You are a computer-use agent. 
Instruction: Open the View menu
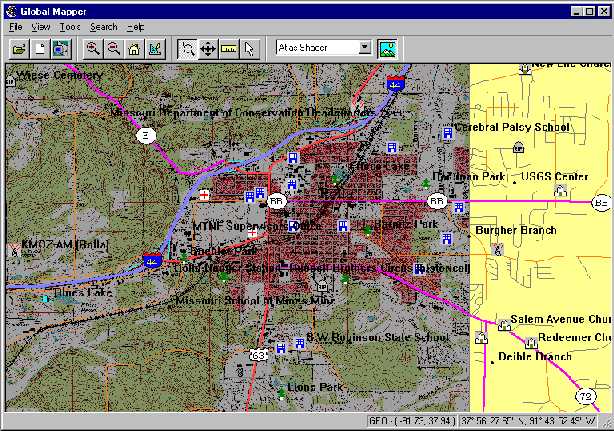[x=41, y=27]
